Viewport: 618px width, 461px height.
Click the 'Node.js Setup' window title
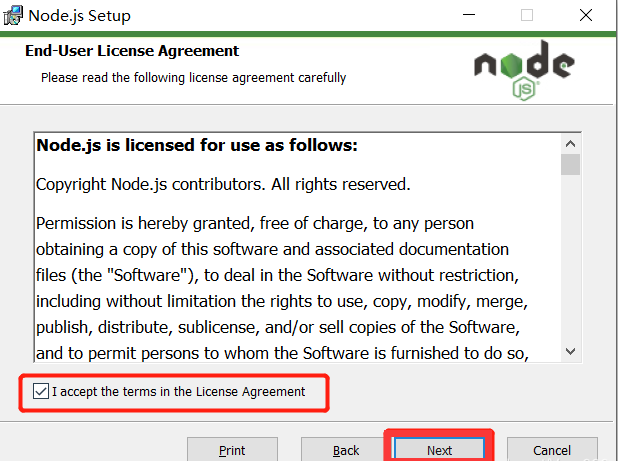(80, 16)
